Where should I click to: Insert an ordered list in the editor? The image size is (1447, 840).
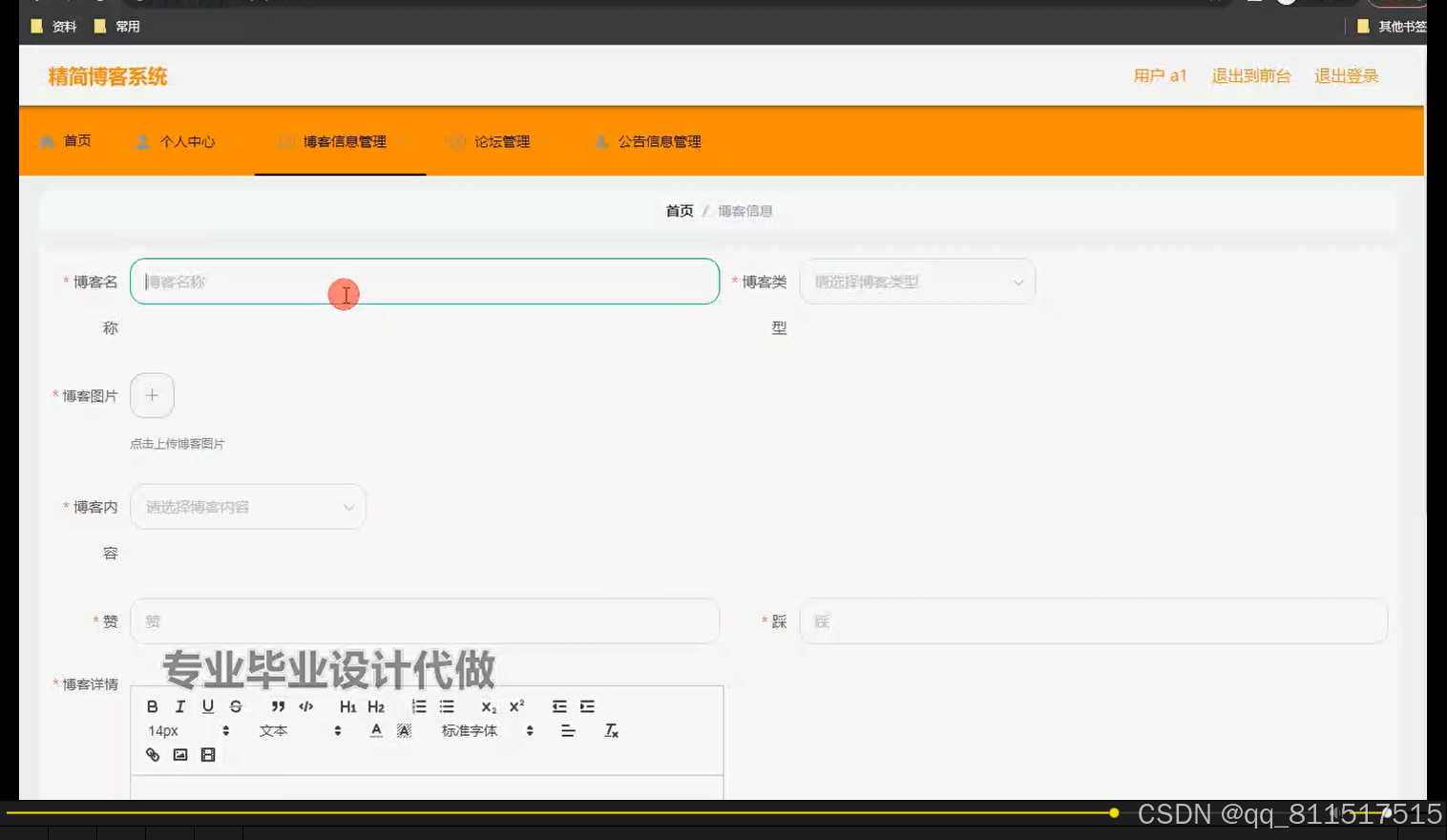point(418,706)
